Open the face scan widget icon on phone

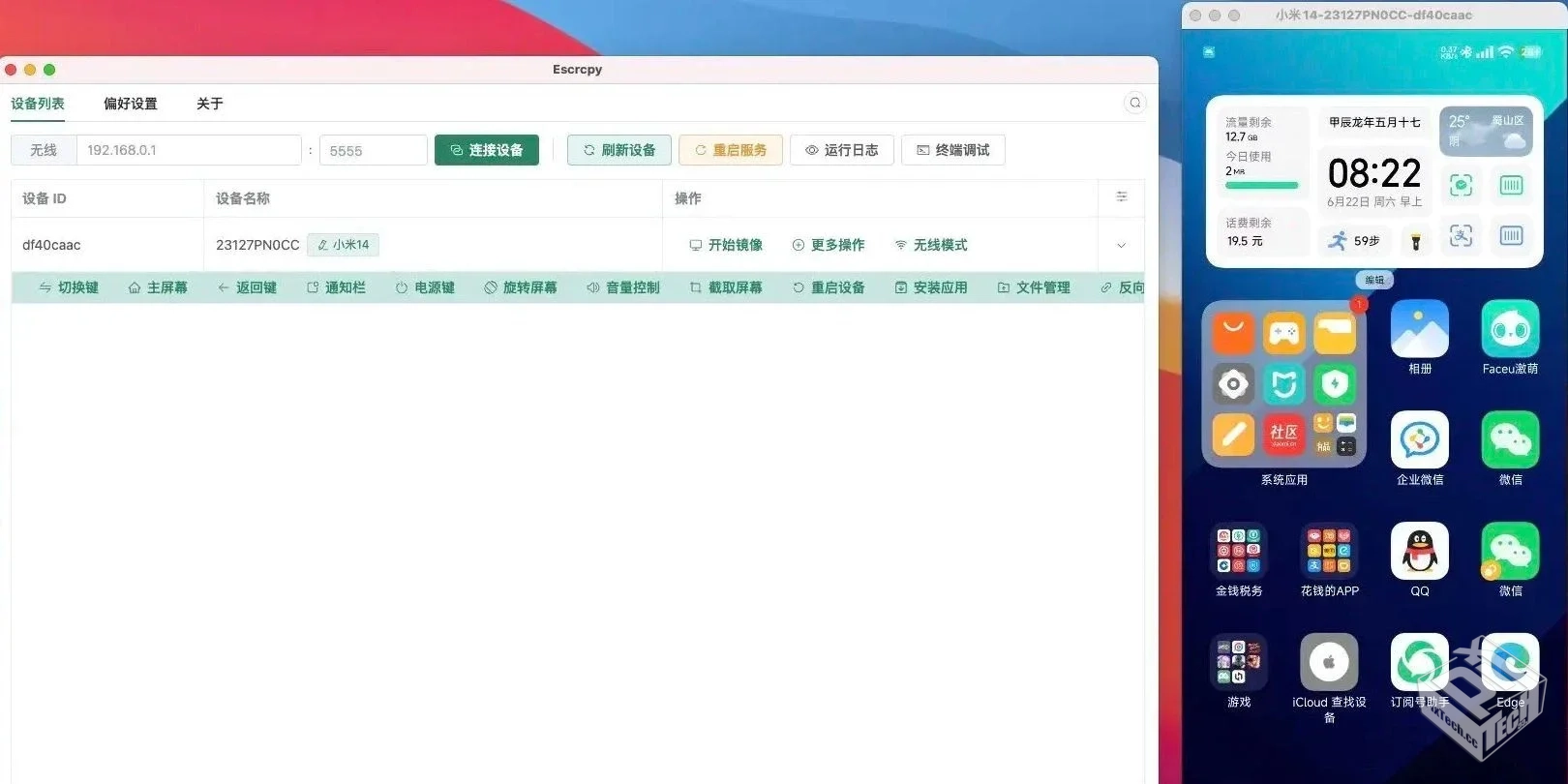(1461, 185)
